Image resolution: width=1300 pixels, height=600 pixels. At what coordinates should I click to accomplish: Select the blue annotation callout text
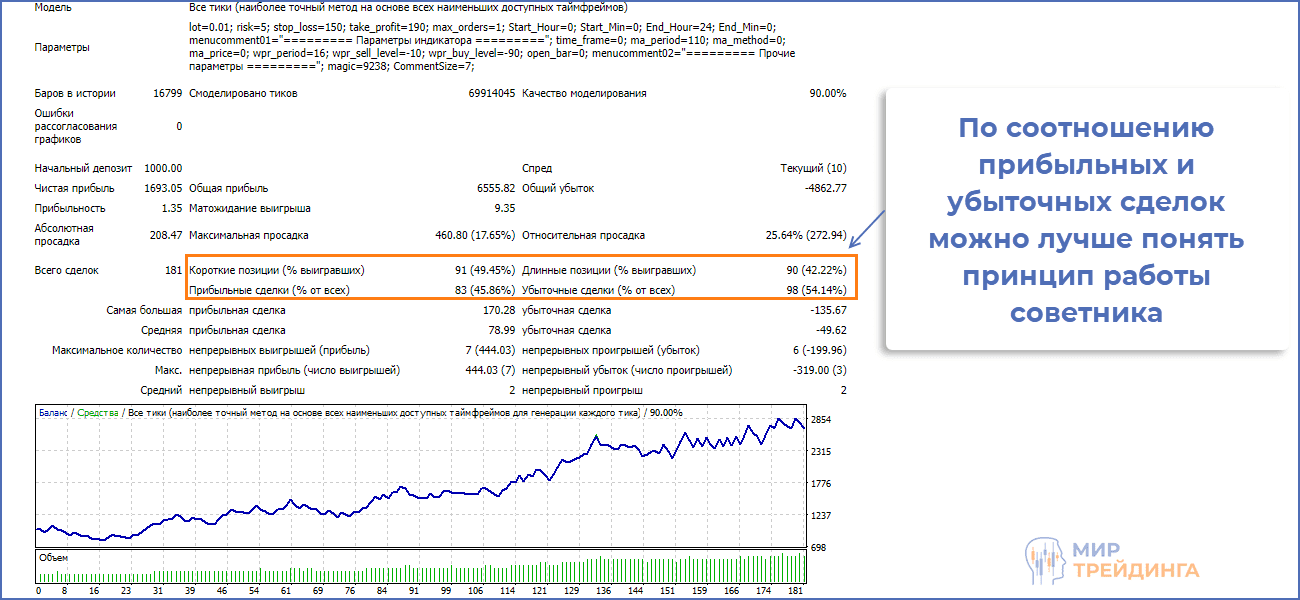(x=1086, y=221)
